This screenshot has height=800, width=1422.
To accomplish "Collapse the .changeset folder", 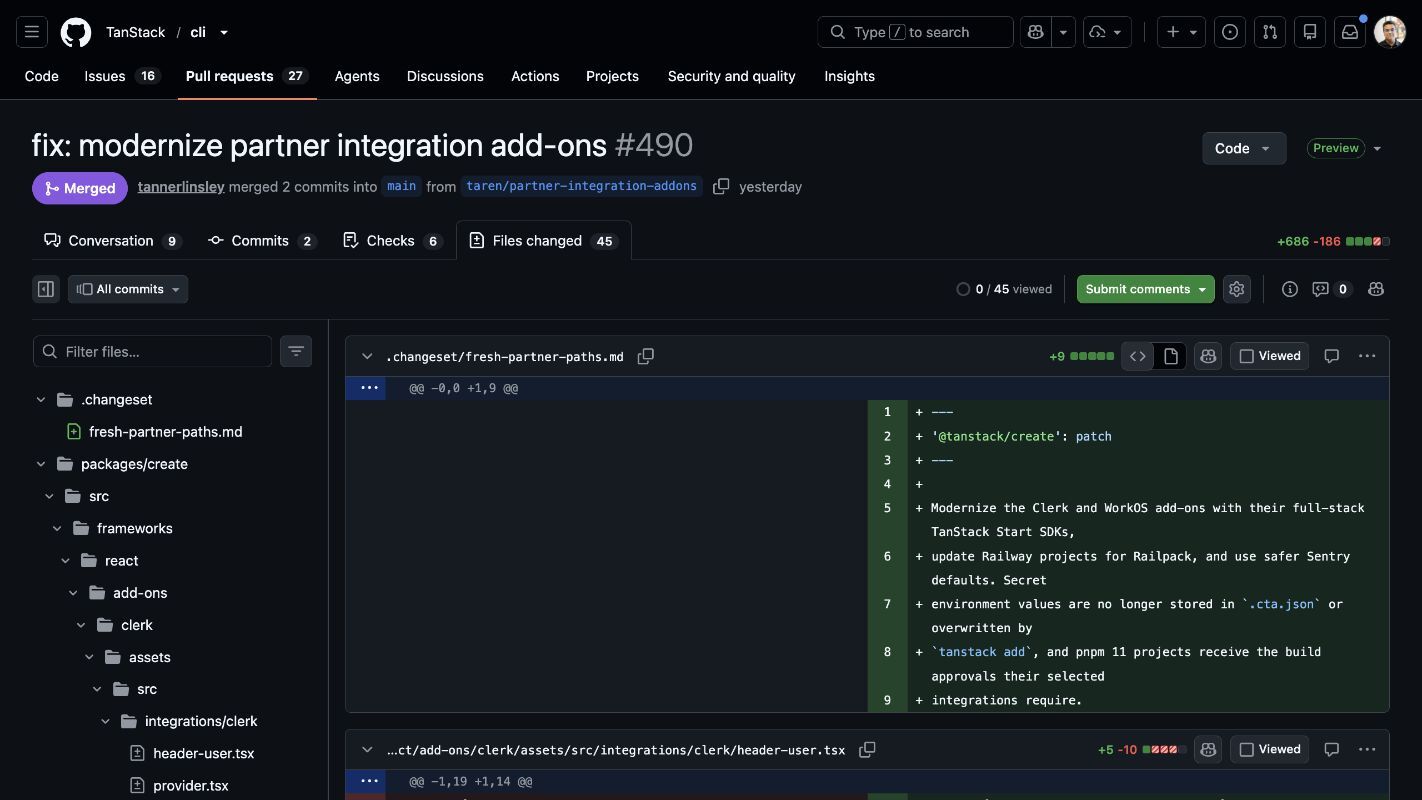I will 40,399.
